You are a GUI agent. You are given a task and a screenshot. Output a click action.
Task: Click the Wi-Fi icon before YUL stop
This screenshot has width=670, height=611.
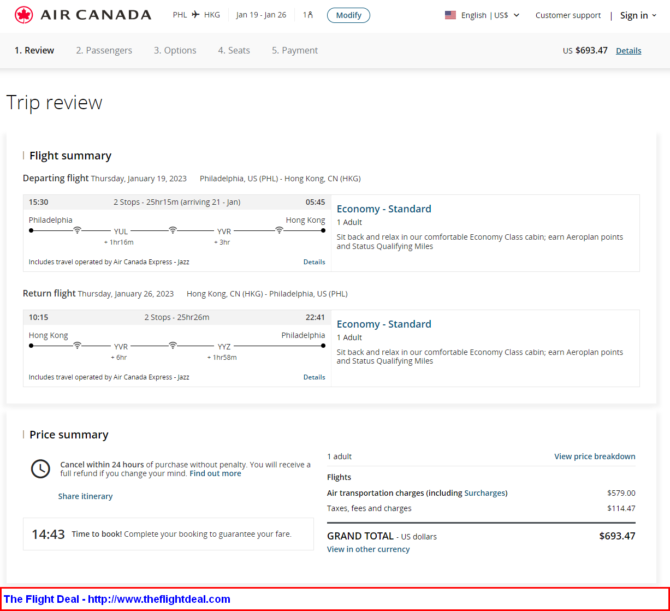pyautogui.click(x=77, y=230)
